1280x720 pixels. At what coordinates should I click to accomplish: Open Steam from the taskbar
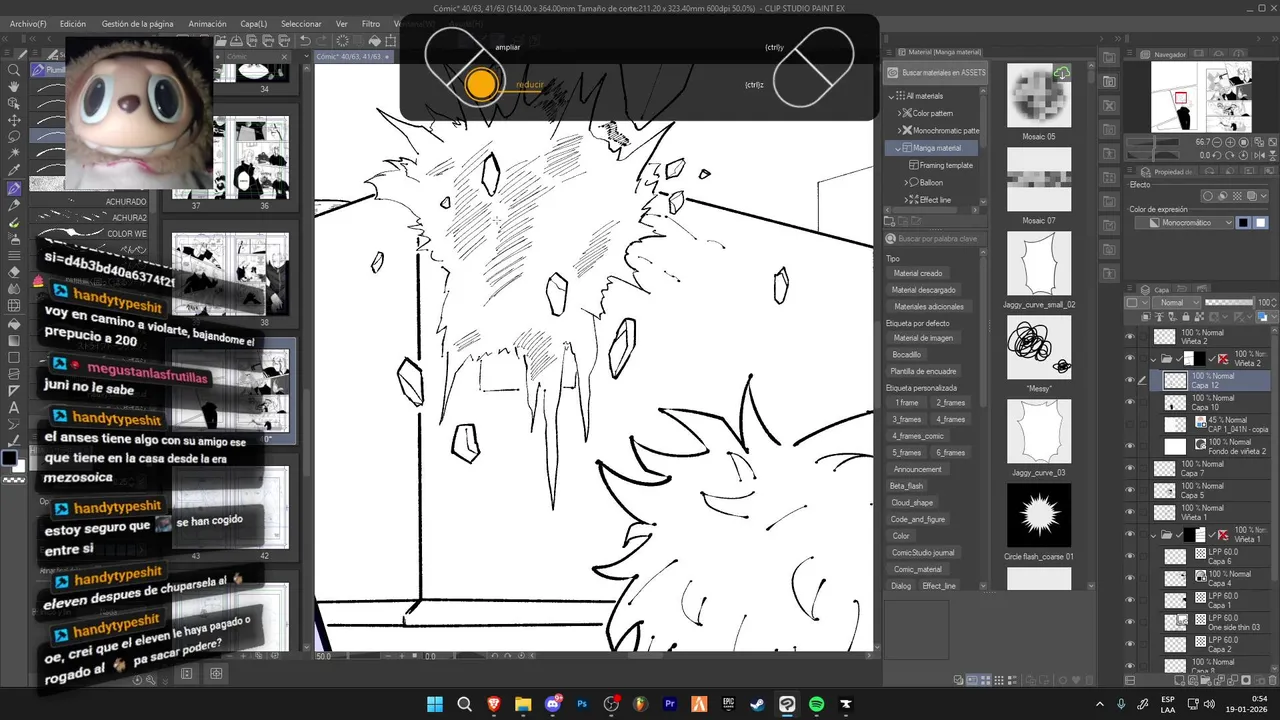coord(758,704)
